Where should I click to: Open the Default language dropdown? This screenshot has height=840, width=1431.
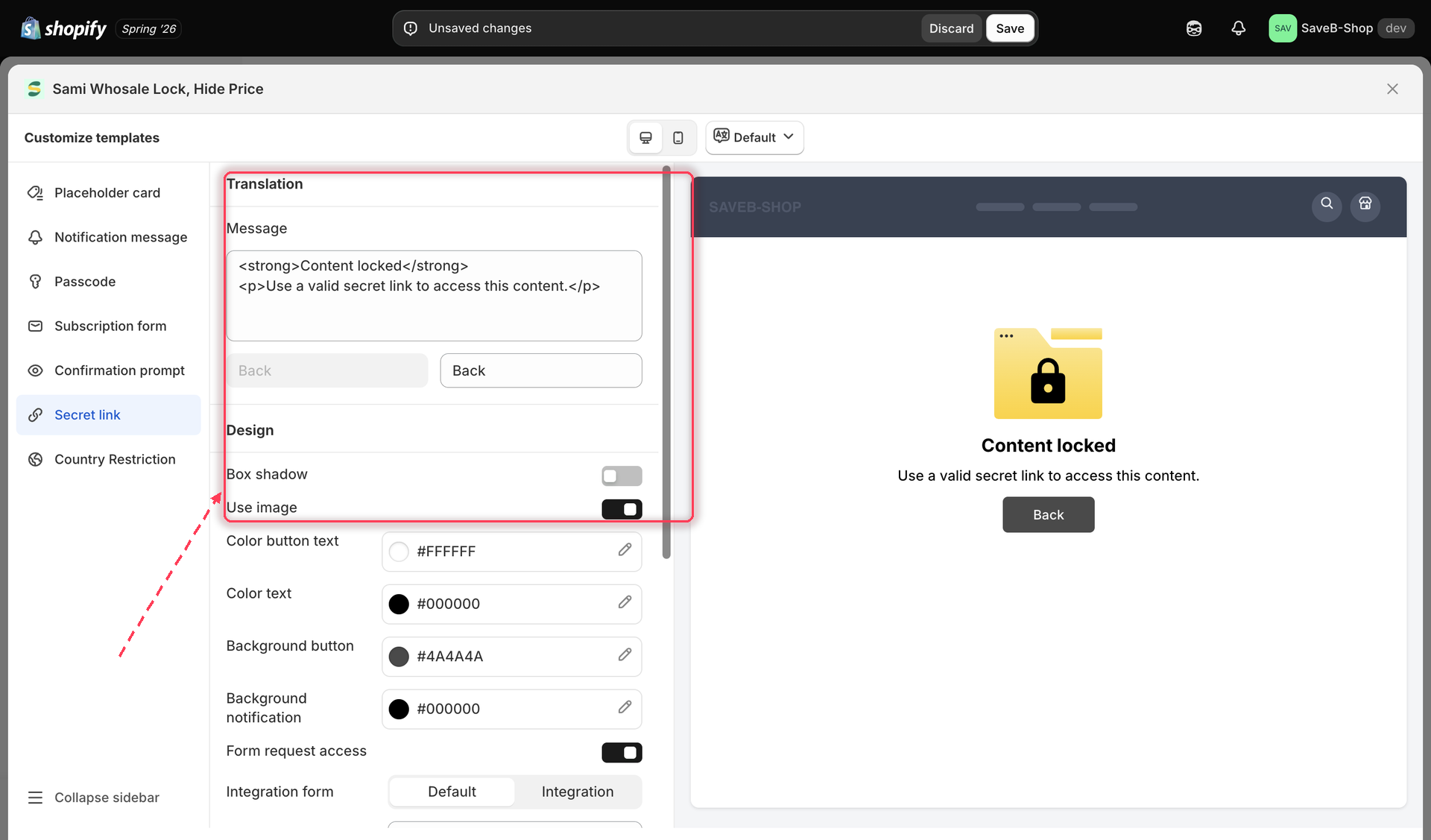click(754, 138)
